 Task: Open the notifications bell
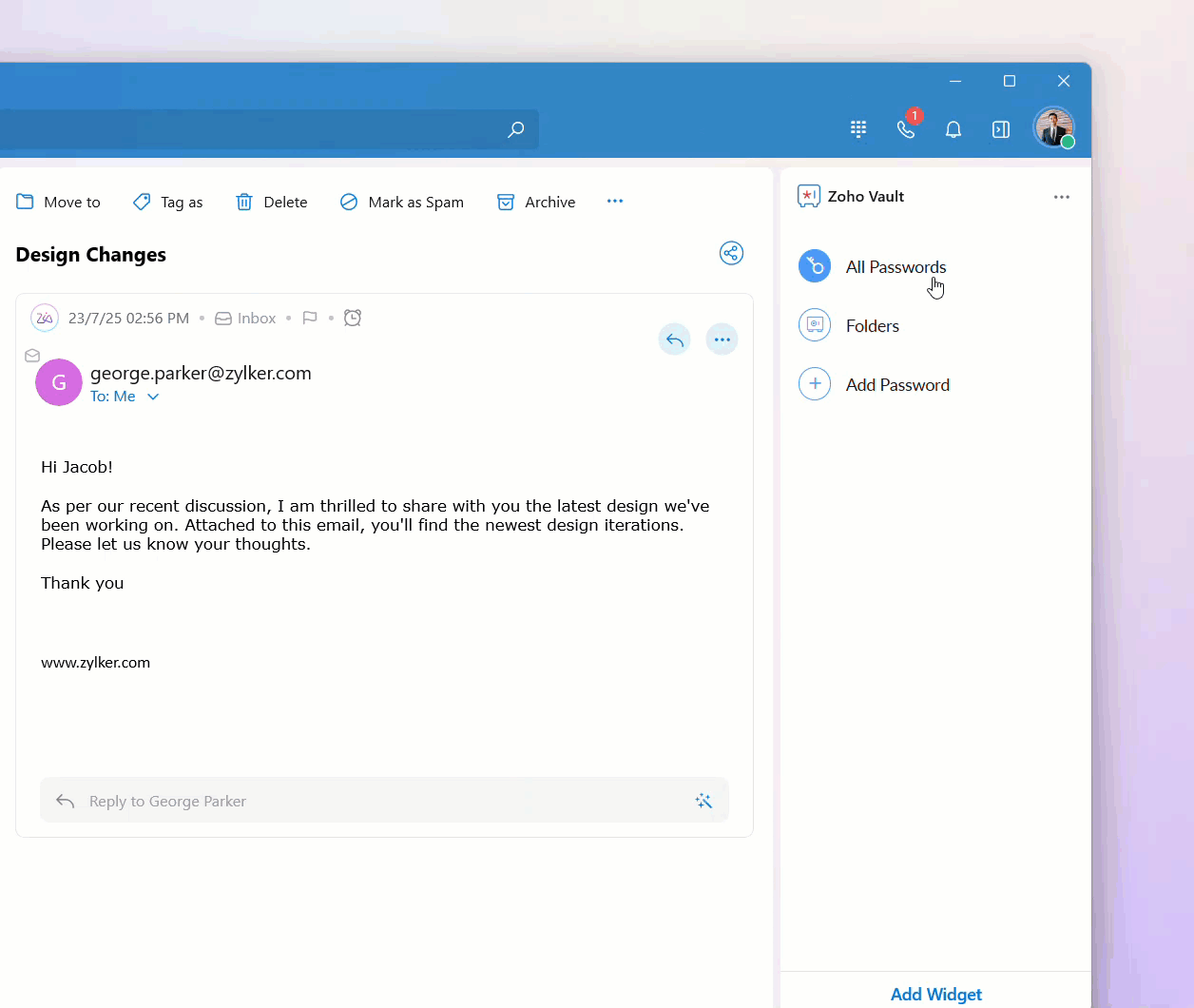tap(953, 129)
